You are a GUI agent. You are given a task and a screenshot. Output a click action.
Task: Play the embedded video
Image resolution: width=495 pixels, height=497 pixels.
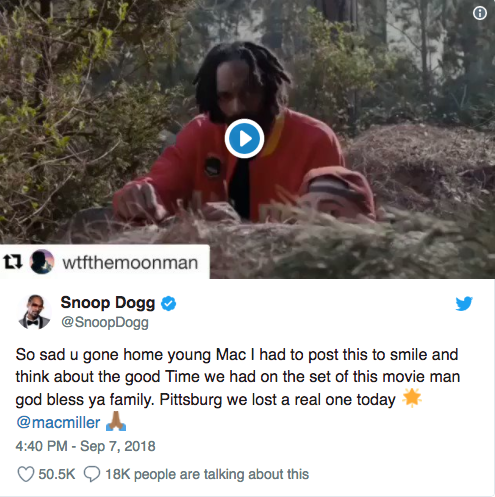click(x=244, y=138)
